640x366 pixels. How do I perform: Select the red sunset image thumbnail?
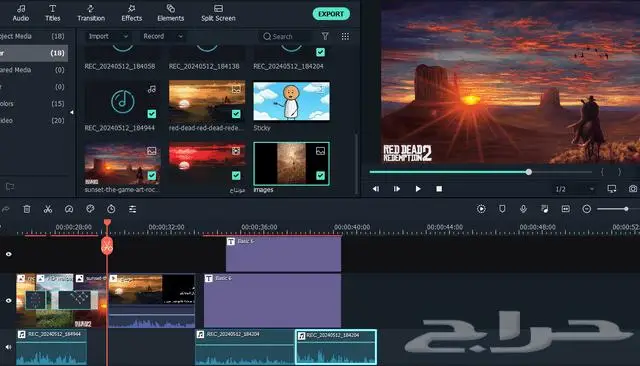click(x=207, y=163)
